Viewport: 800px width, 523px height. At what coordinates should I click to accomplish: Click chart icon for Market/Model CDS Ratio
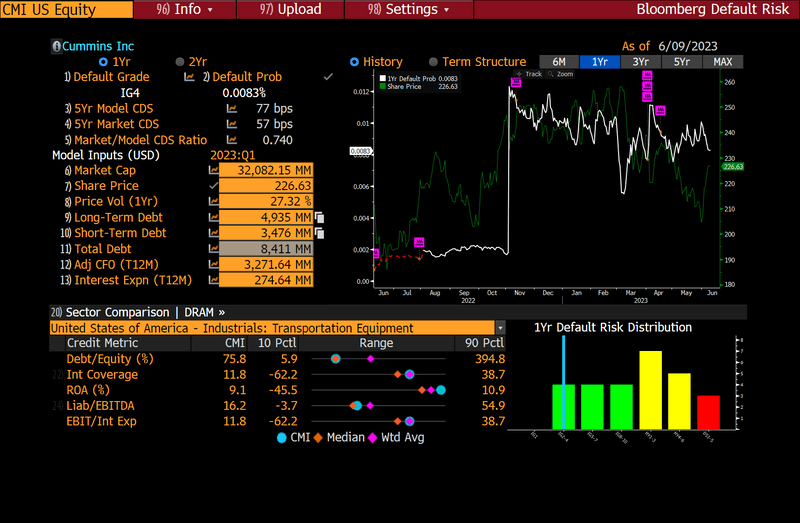(232, 140)
